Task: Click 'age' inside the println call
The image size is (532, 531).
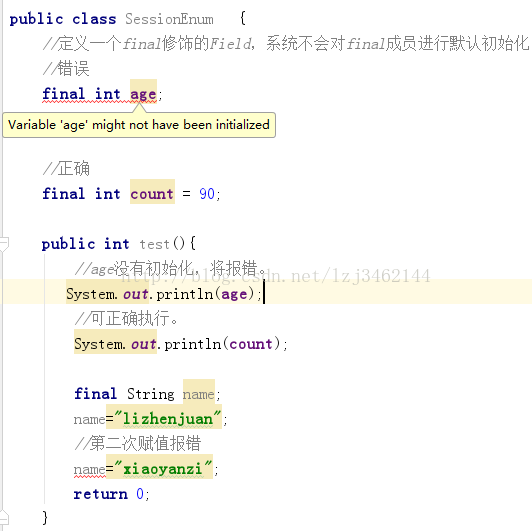Action: click(x=234, y=294)
